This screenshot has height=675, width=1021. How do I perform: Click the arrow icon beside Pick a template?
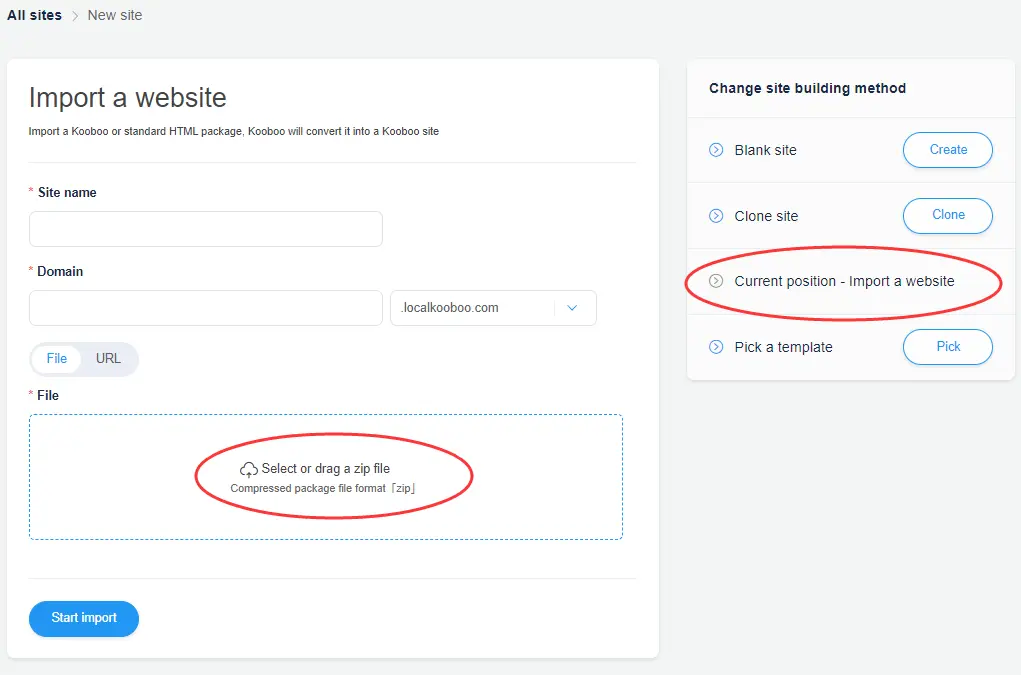coord(716,347)
